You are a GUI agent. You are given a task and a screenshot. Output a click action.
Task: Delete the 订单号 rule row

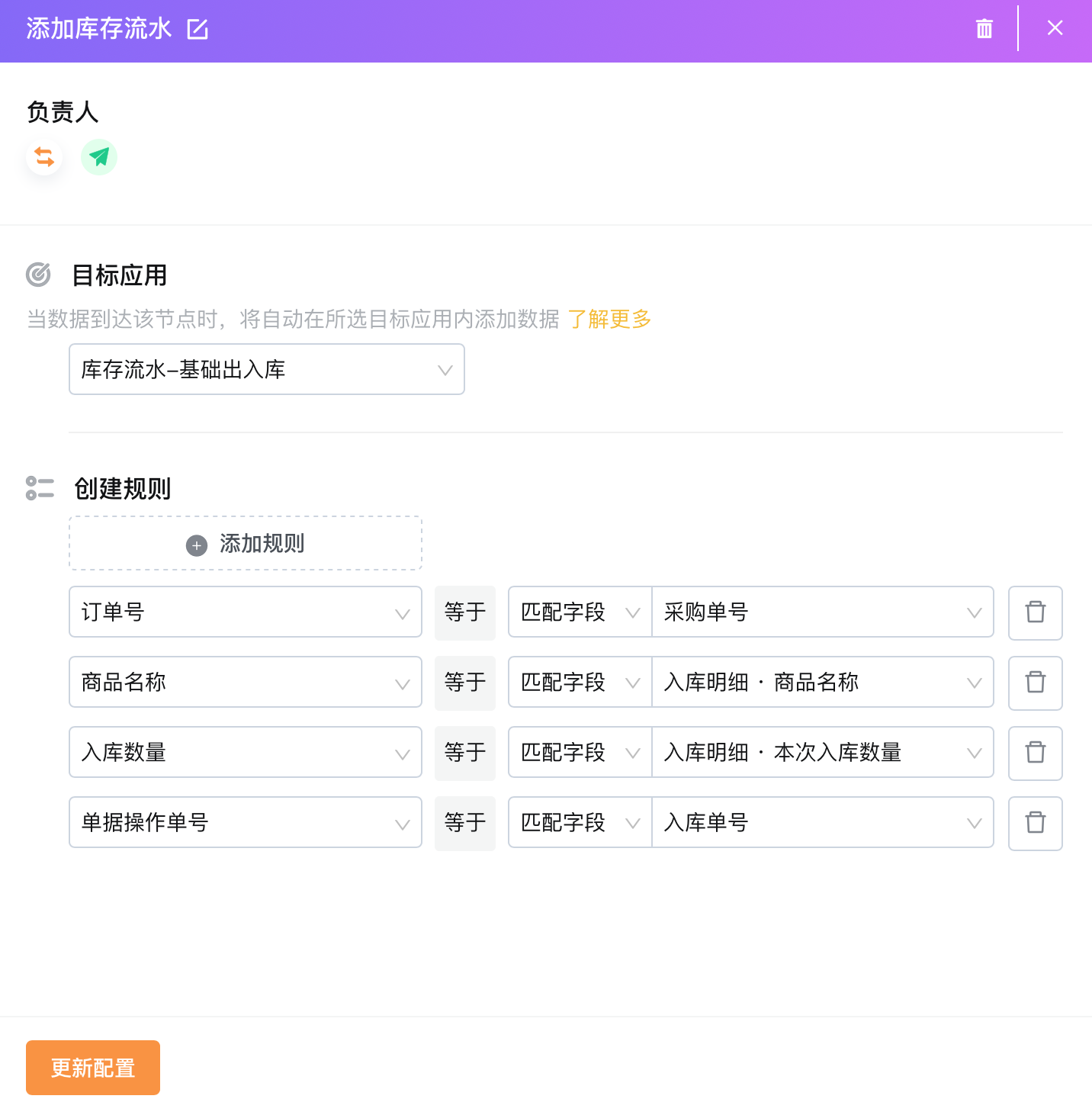pos(1036,613)
